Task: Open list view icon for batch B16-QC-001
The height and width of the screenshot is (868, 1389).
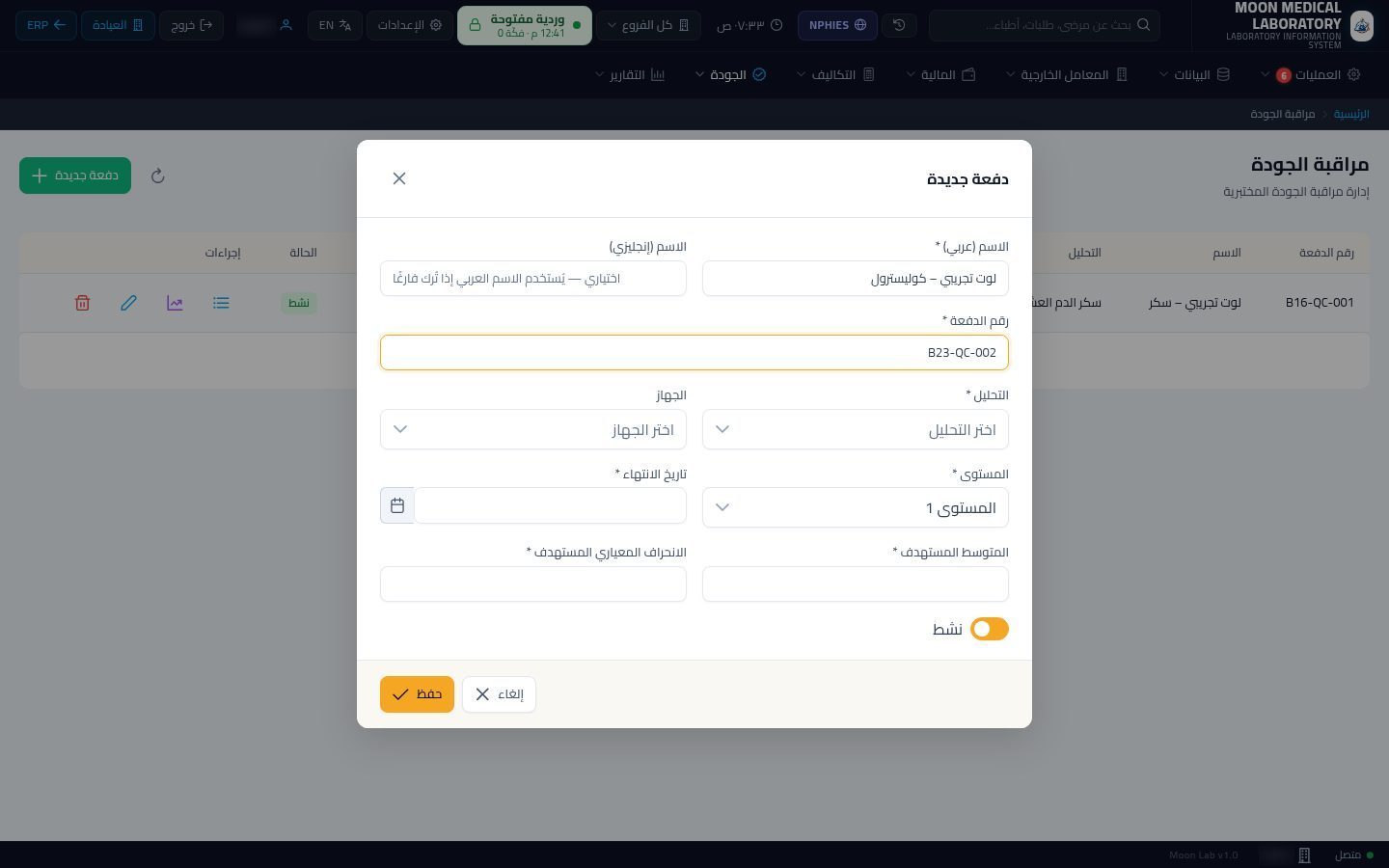Action: coord(221,303)
